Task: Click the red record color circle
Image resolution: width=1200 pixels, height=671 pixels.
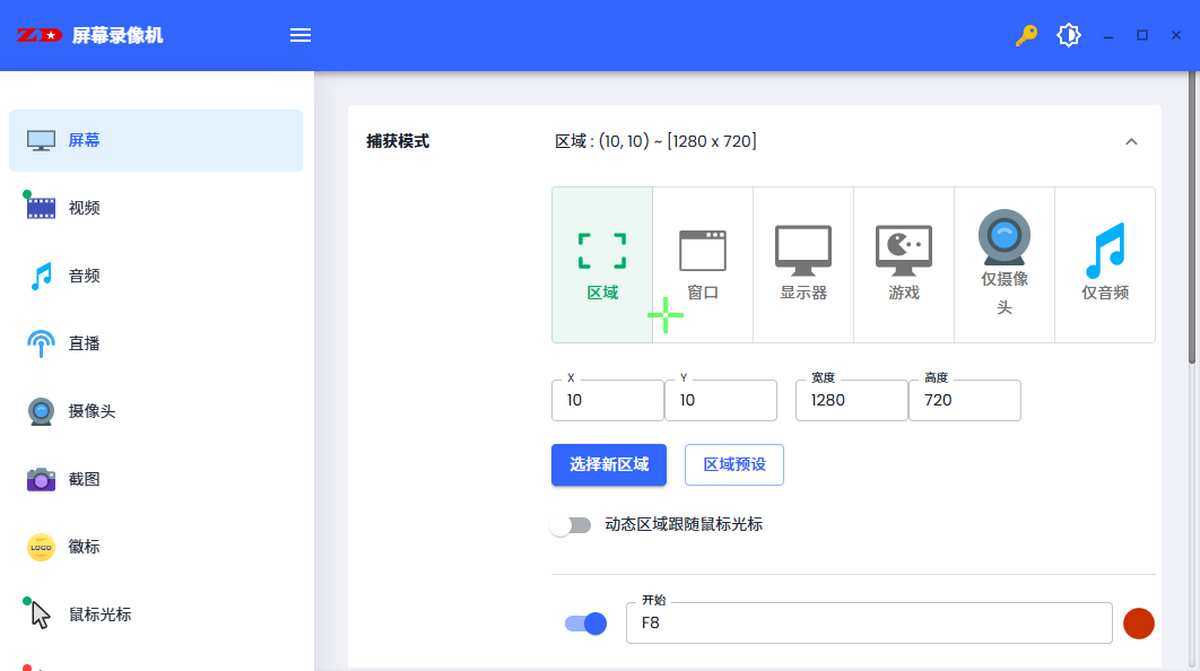Action: tap(1138, 623)
